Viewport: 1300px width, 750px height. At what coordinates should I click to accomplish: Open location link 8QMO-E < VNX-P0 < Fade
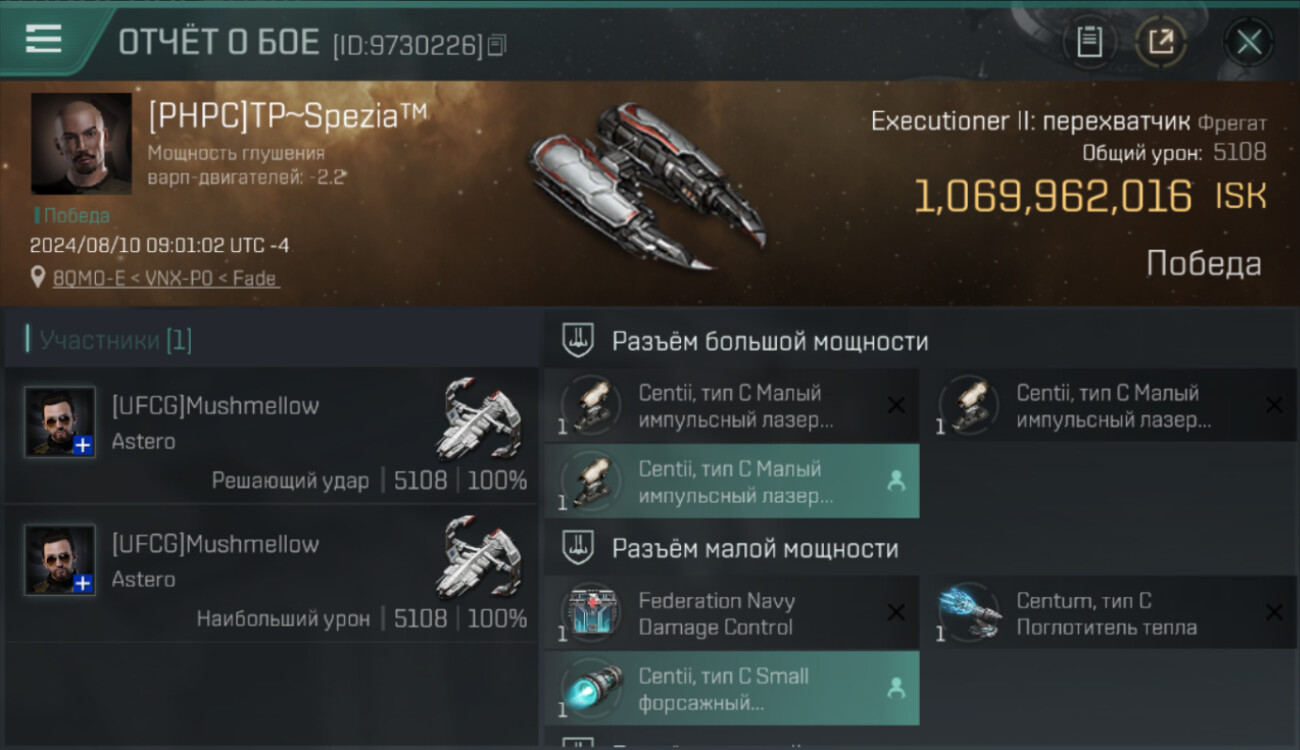click(x=166, y=279)
